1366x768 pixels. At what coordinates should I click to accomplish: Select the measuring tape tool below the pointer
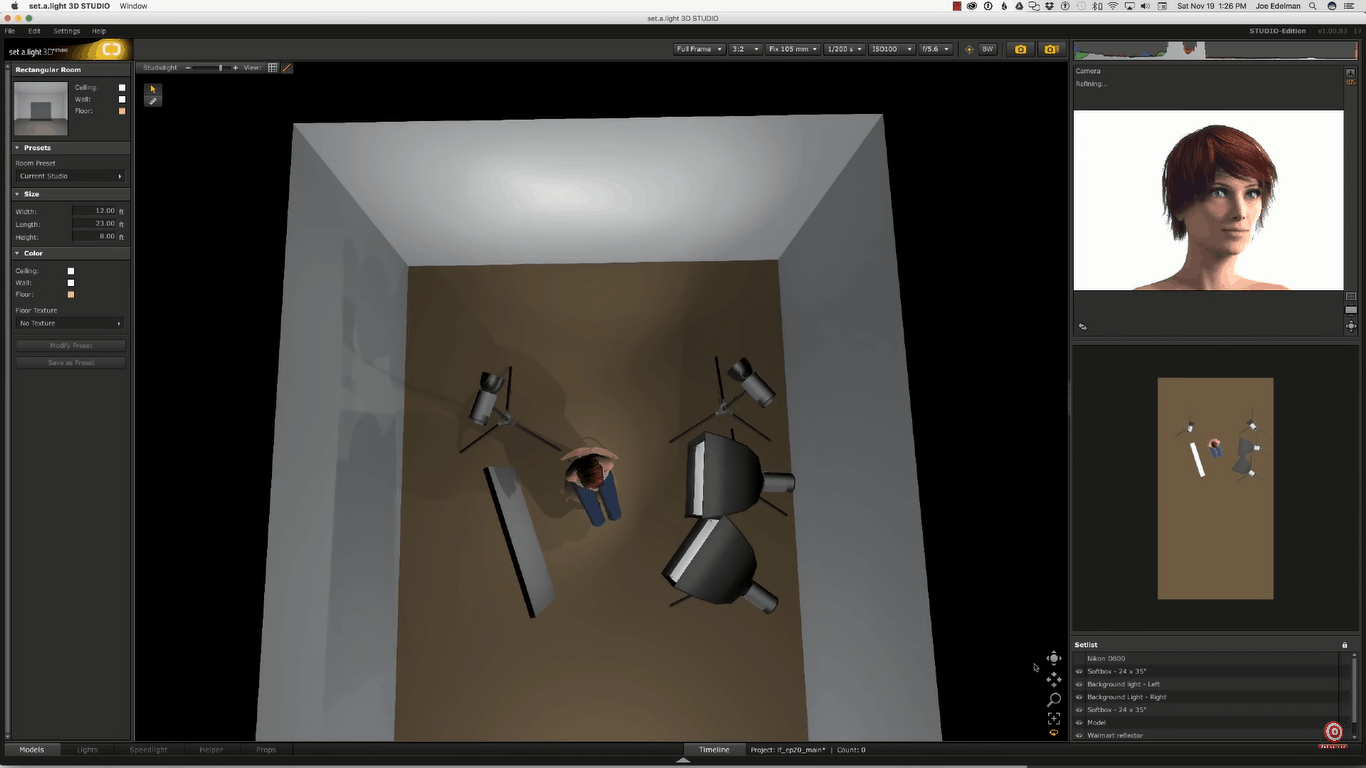[x=153, y=101]
